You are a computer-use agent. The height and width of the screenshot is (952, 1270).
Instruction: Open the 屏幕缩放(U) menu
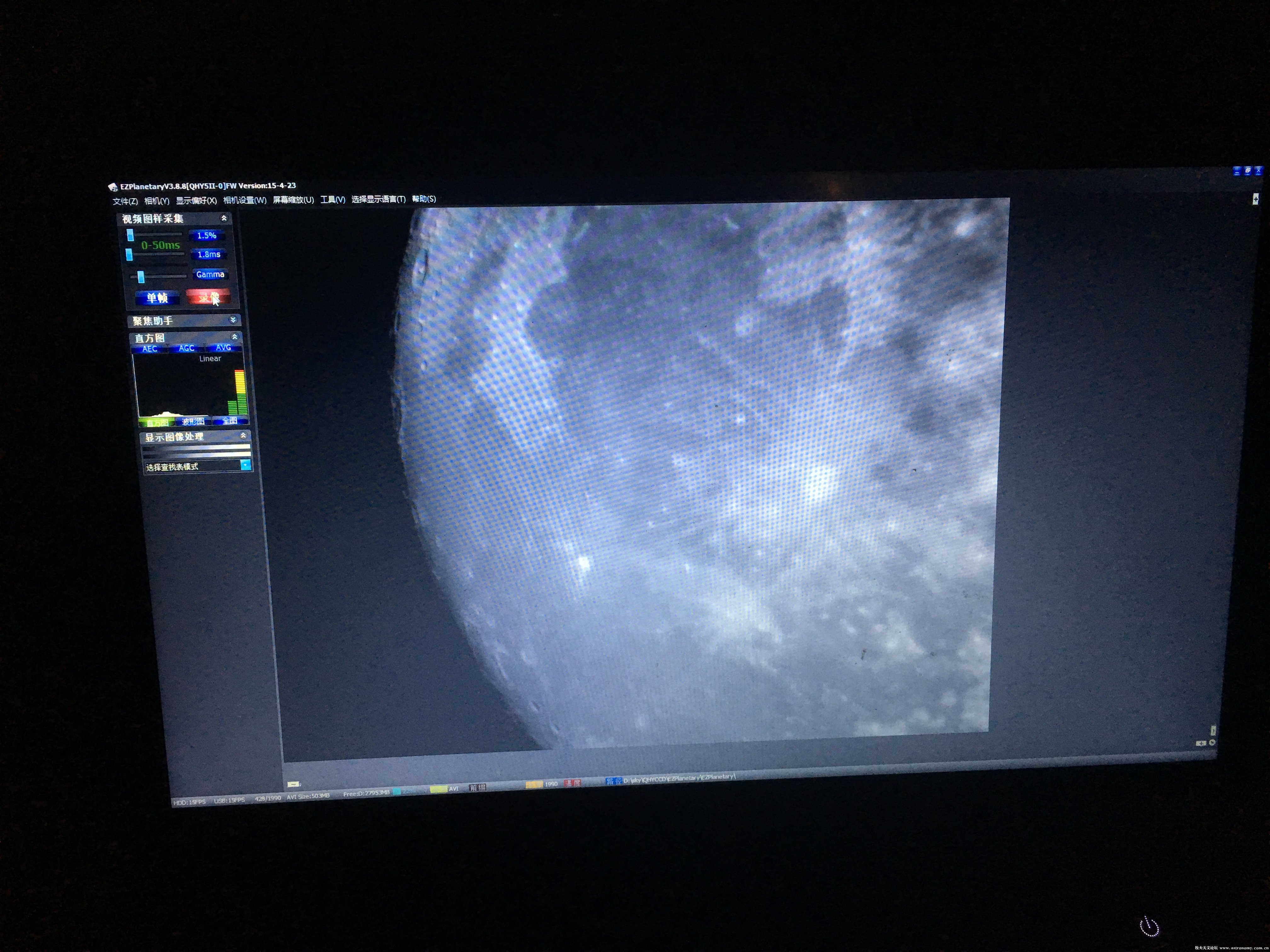(x=293, y=200)
